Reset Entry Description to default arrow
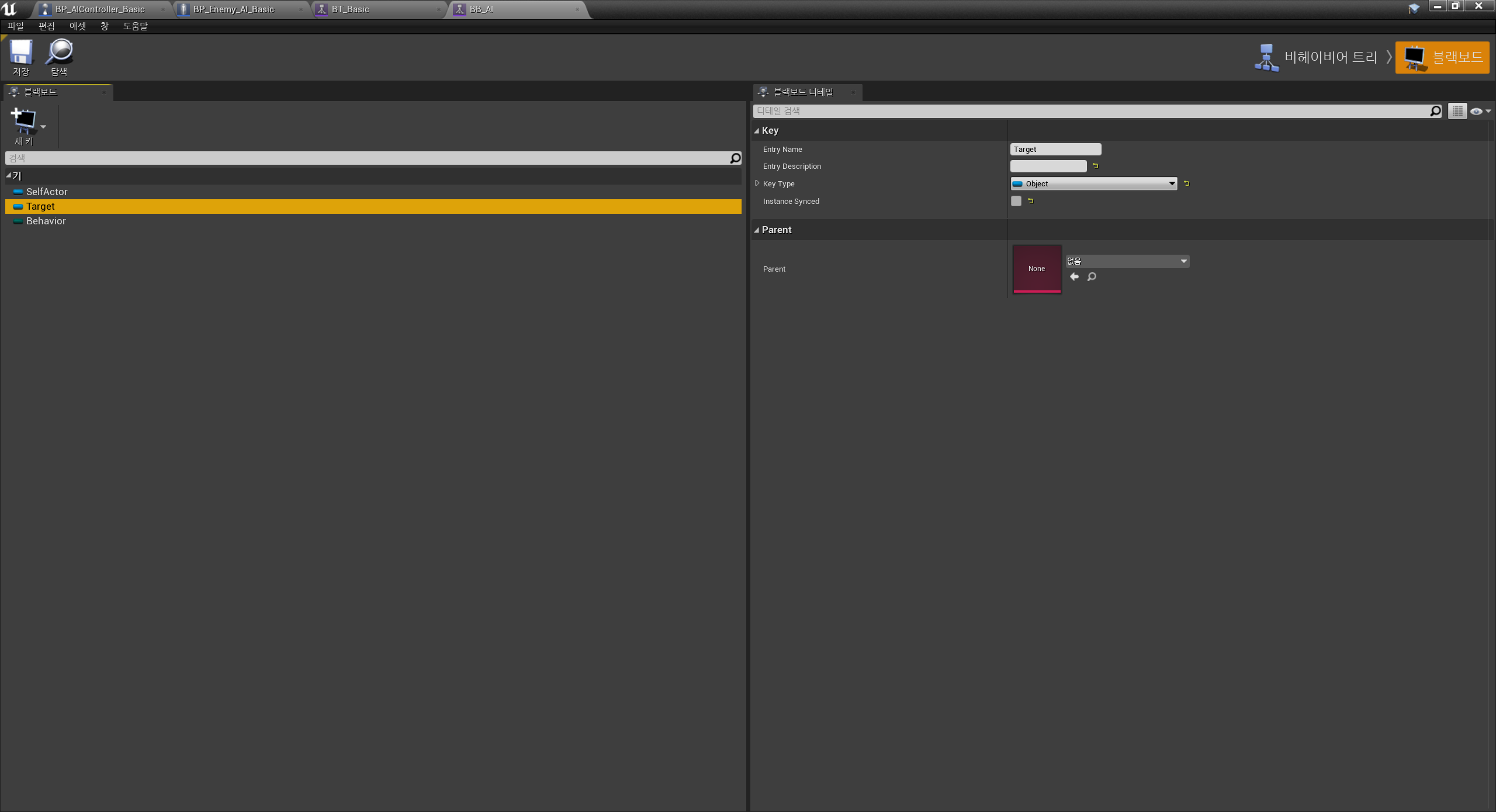The image size is (1496, 812). (1096, 166)
